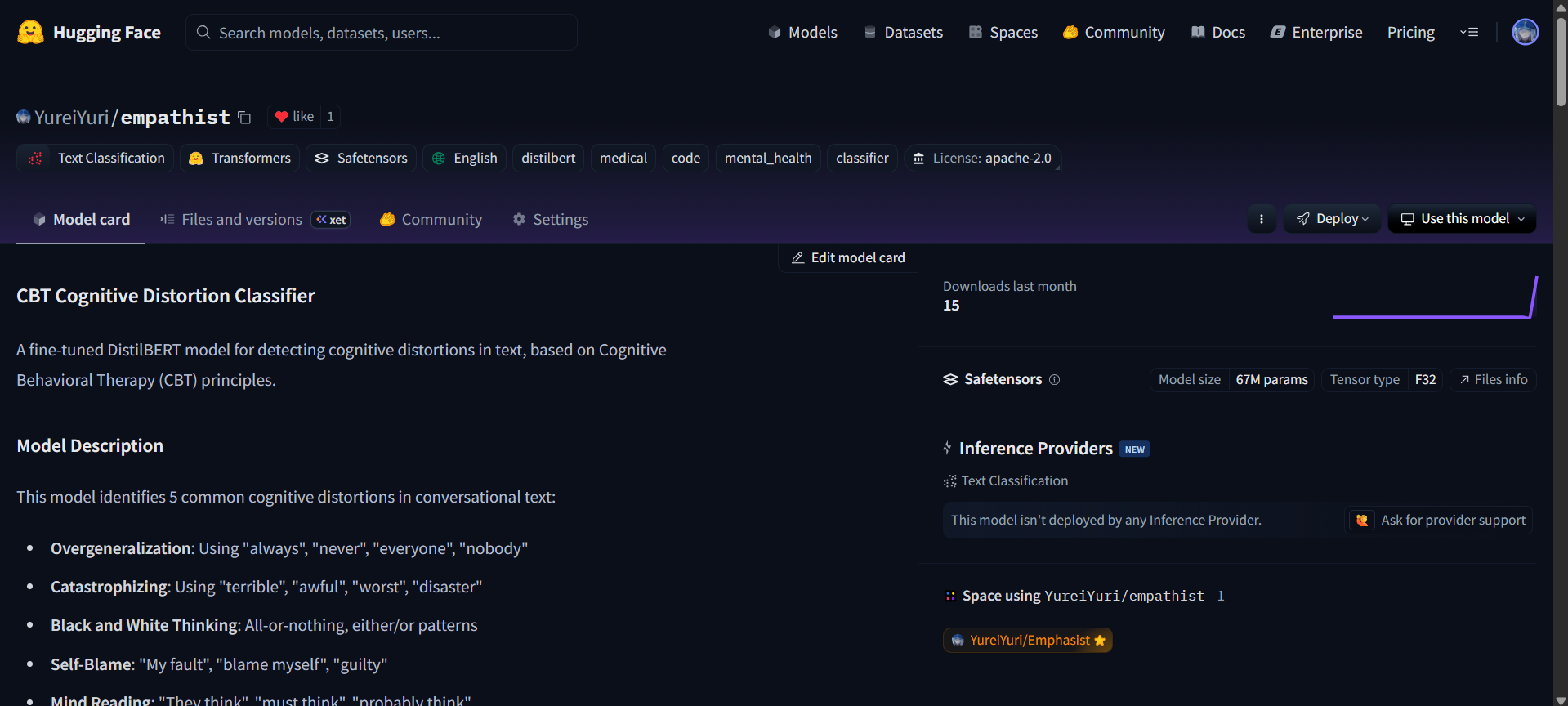Click the code tag

[686, 159]
